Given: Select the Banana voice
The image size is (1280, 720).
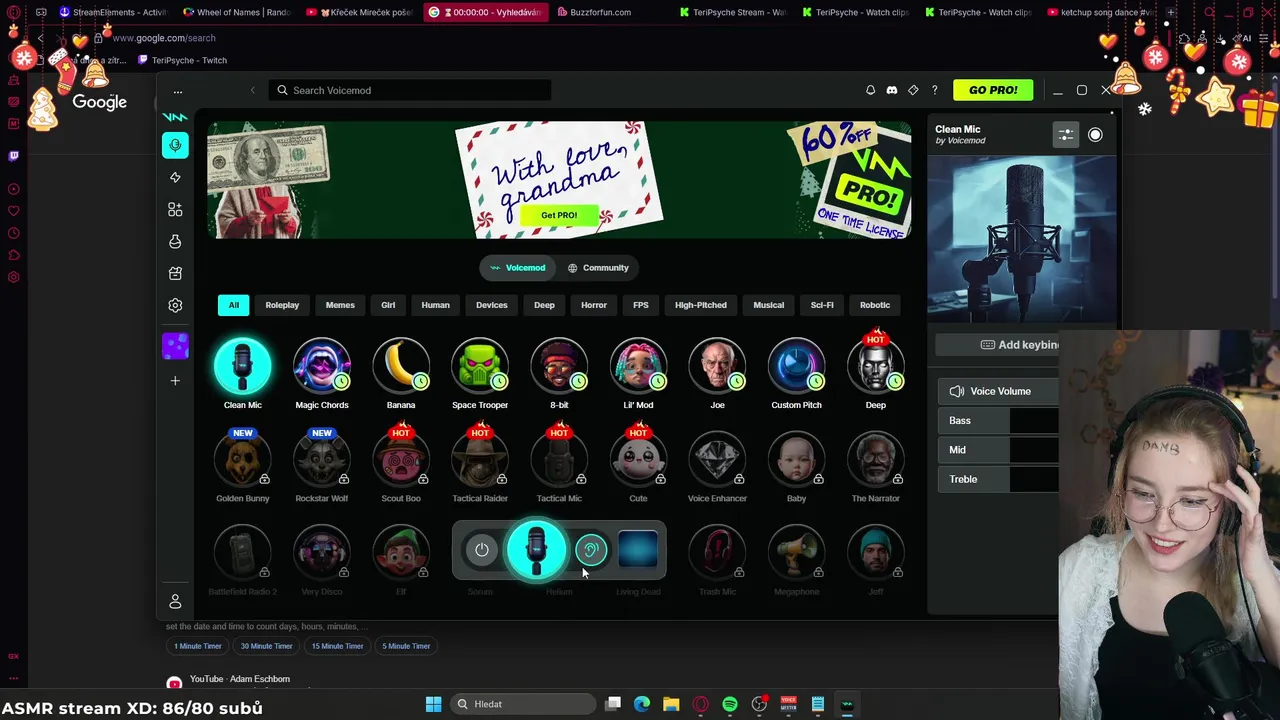Looking at the screenshot, I should [x=401, y=366].
